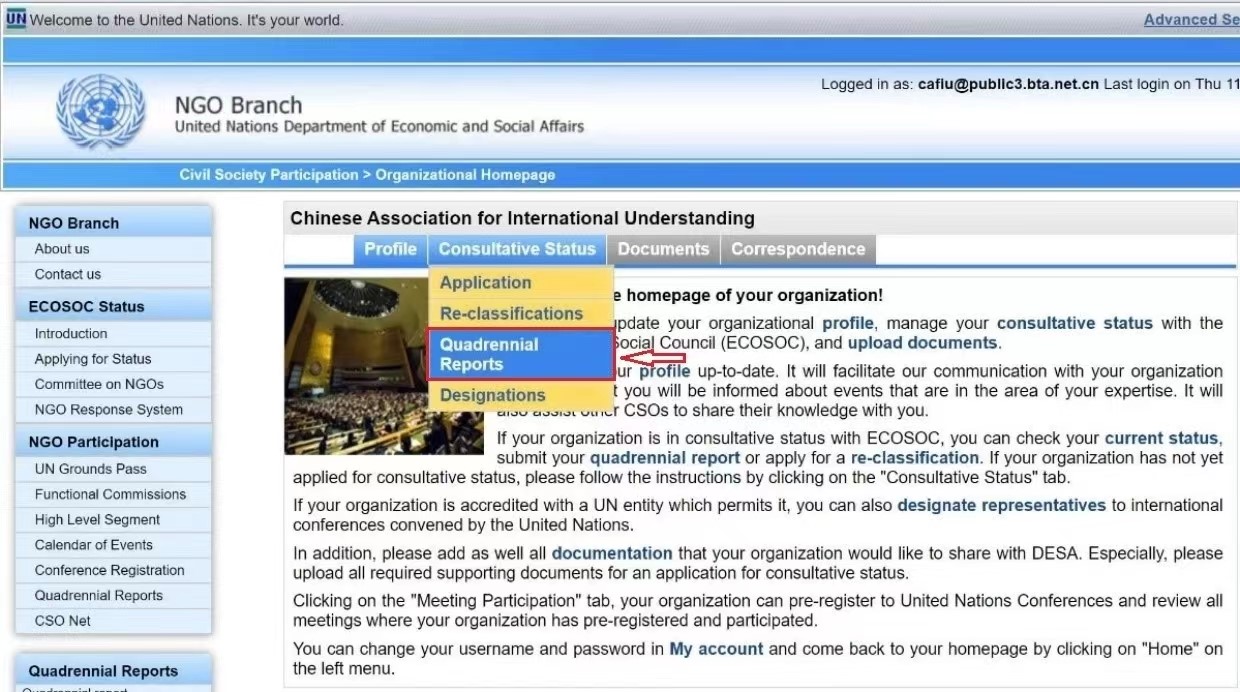Open High Level Segment sidebar link
Viewport: 1240px width, 692px height.
point(97,520)
